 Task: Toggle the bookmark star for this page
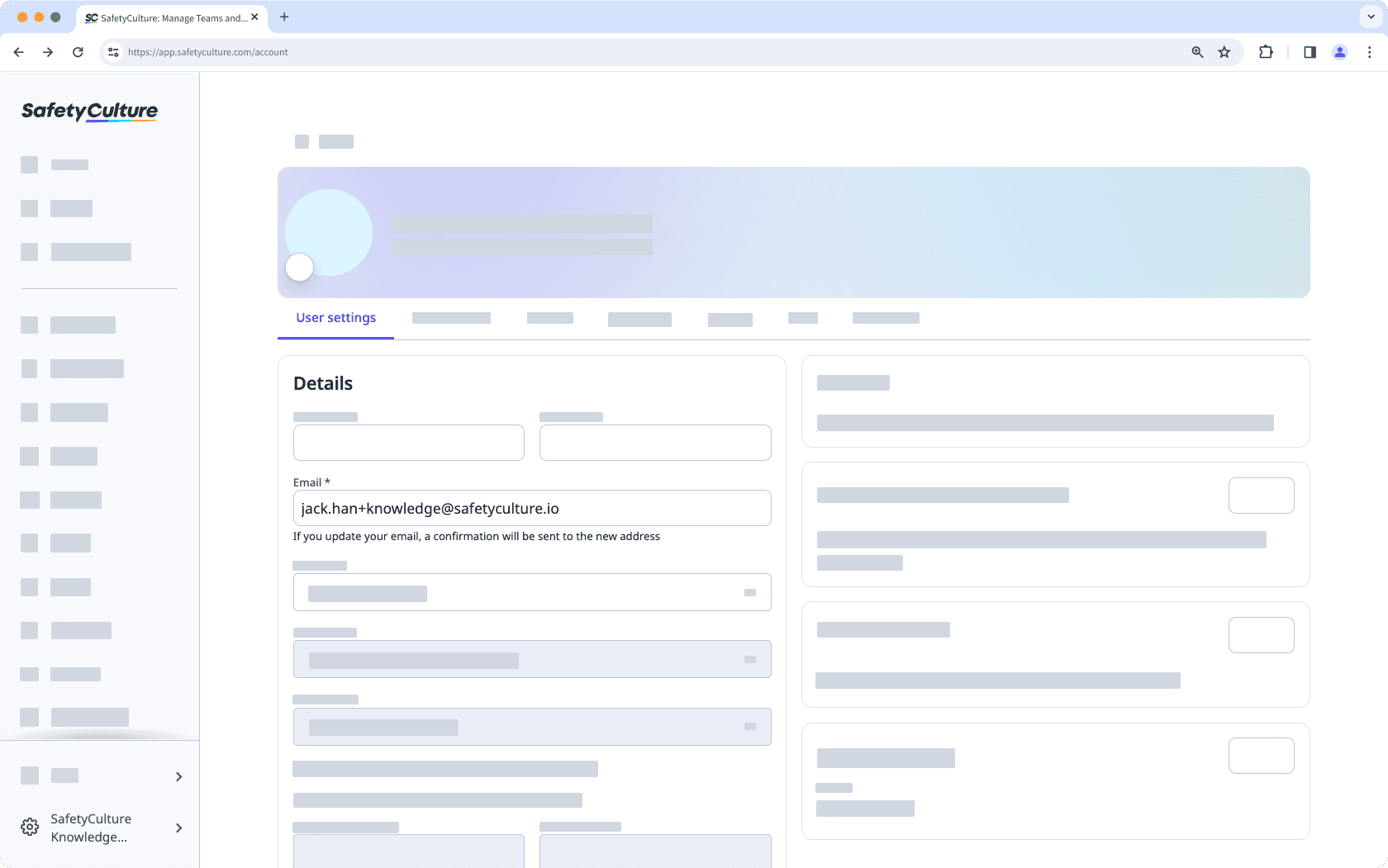point(1224,52)
